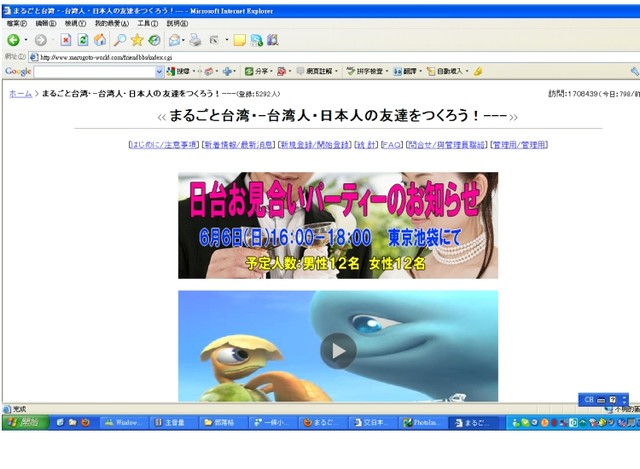
Task: Click the red bookmarks Google toolbar icon
Action: (282, 71)
